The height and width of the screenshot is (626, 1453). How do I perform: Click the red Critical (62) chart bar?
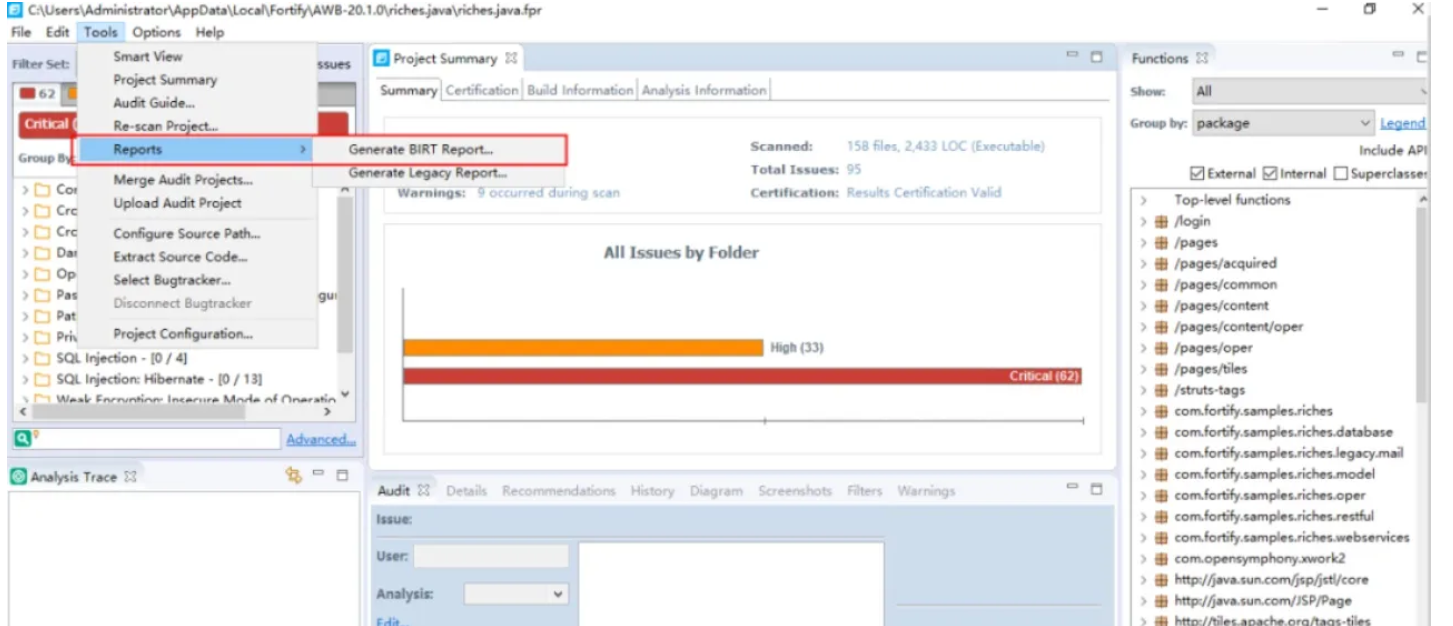(742, 376)
